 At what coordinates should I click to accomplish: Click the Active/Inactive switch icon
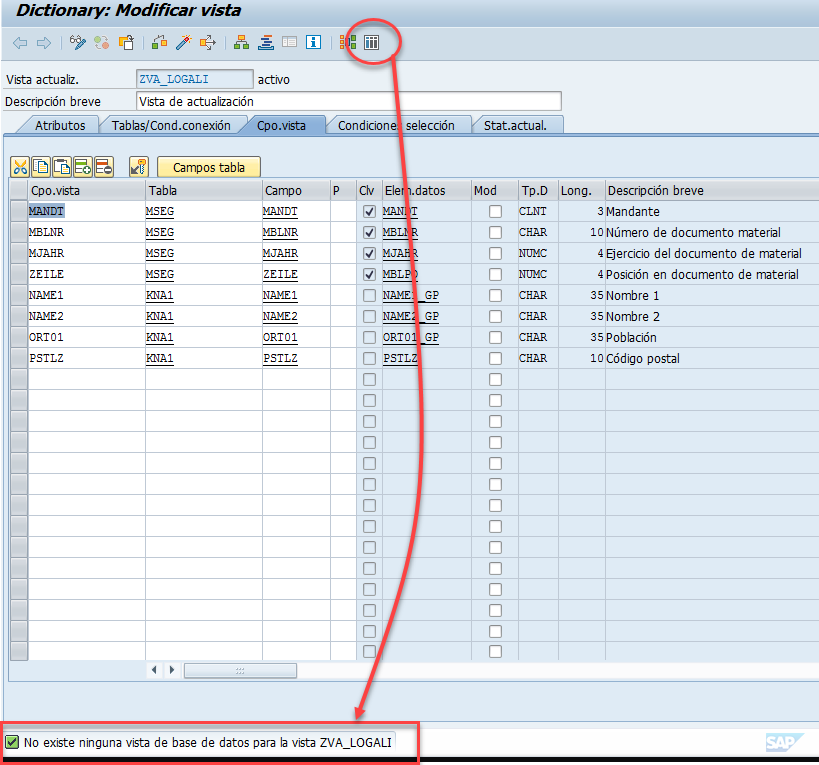pyautogui.click(x=102, y=42)
